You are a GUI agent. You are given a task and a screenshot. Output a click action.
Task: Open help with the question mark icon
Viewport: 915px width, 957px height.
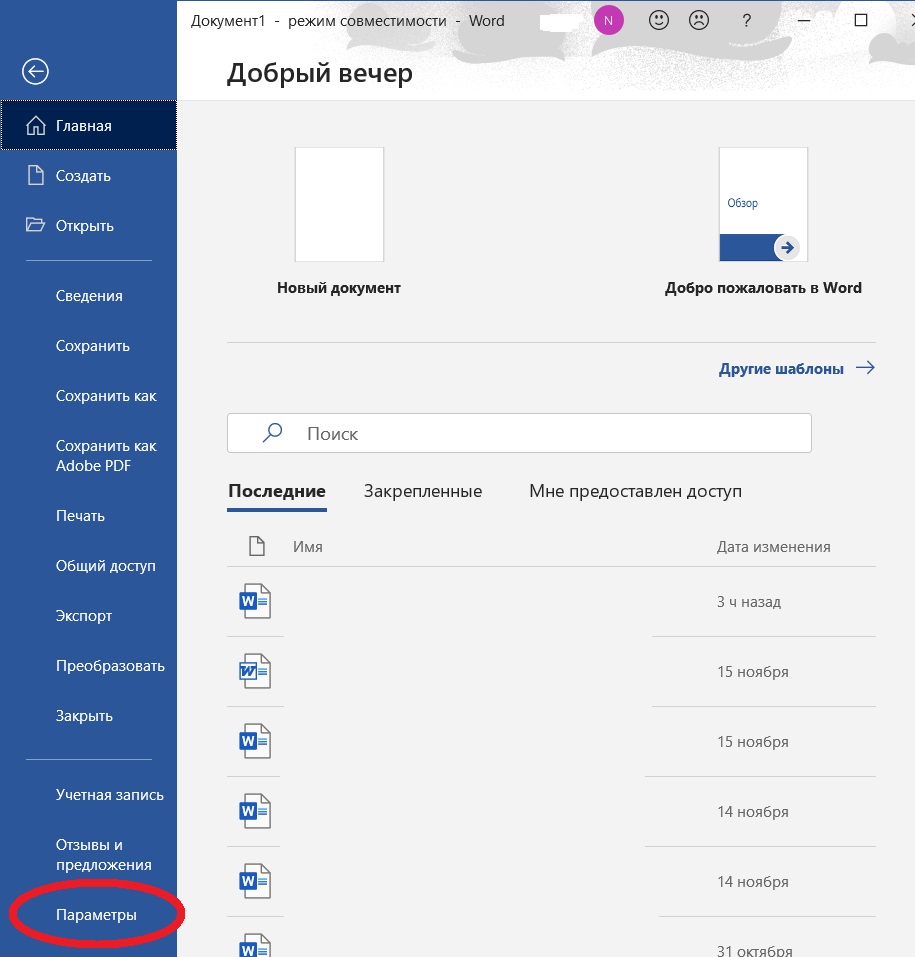click(x=746, y=21)
